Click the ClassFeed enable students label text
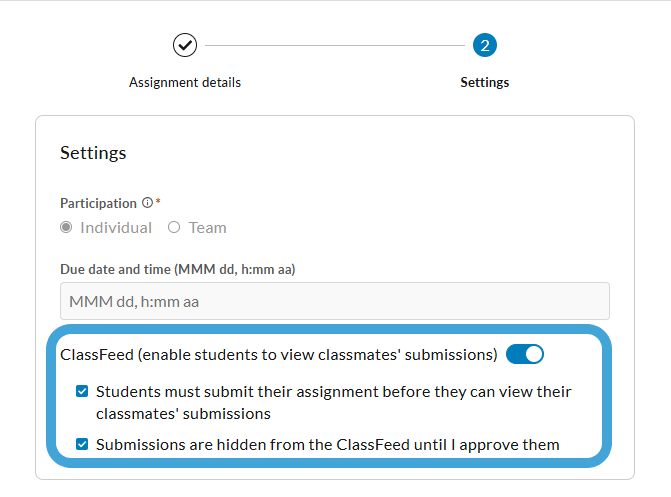Viewport: 671px width, 497px height. coord(279,355)
